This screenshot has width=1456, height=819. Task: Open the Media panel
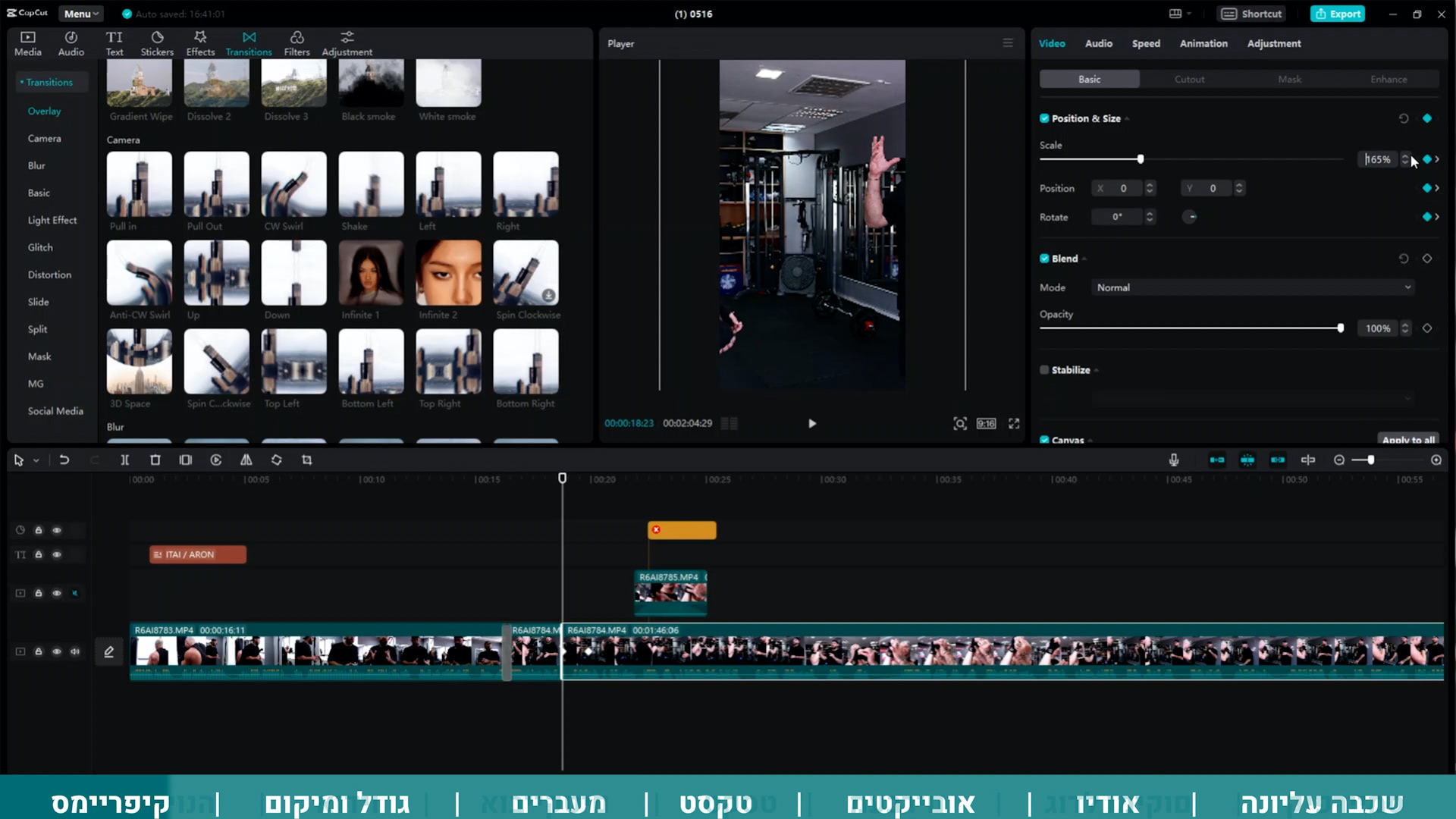tap(27, 43)
